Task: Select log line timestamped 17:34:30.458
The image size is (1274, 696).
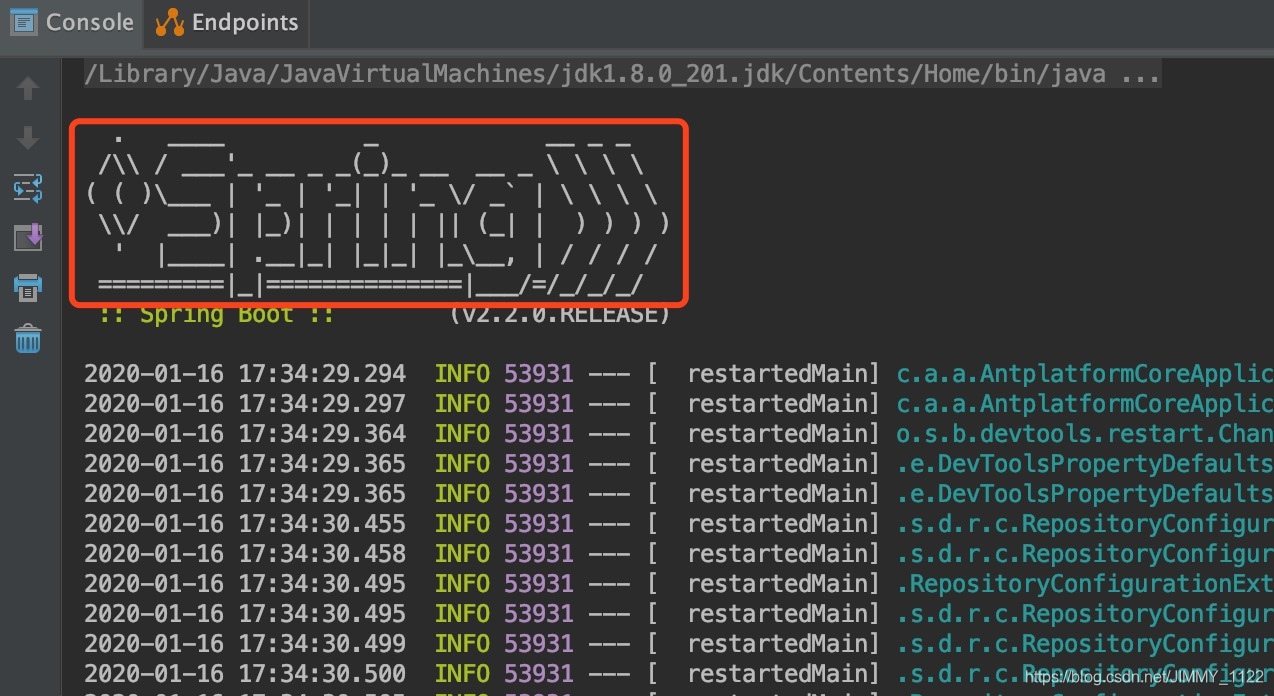Action: coord(679,554)
